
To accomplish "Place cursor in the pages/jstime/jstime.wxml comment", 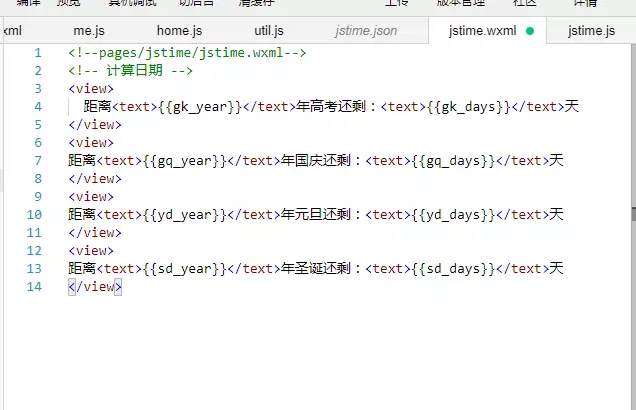I will point(187,53).
